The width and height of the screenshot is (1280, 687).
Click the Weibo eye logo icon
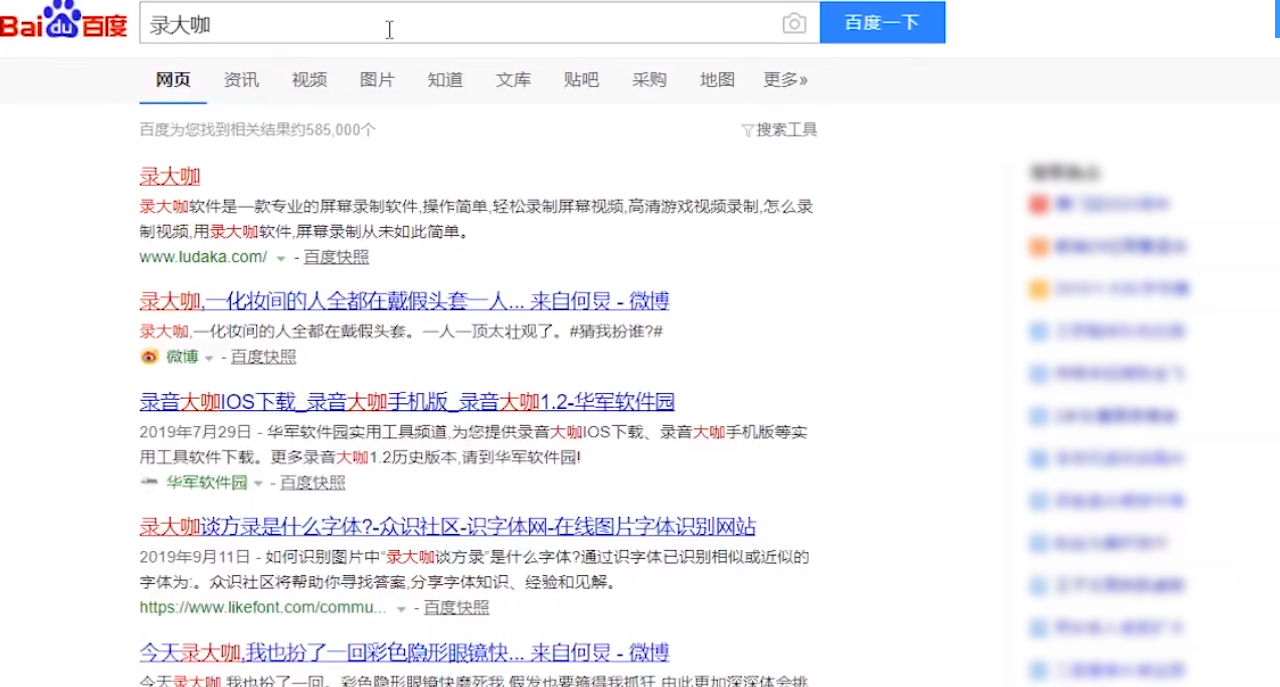point(149,357)
